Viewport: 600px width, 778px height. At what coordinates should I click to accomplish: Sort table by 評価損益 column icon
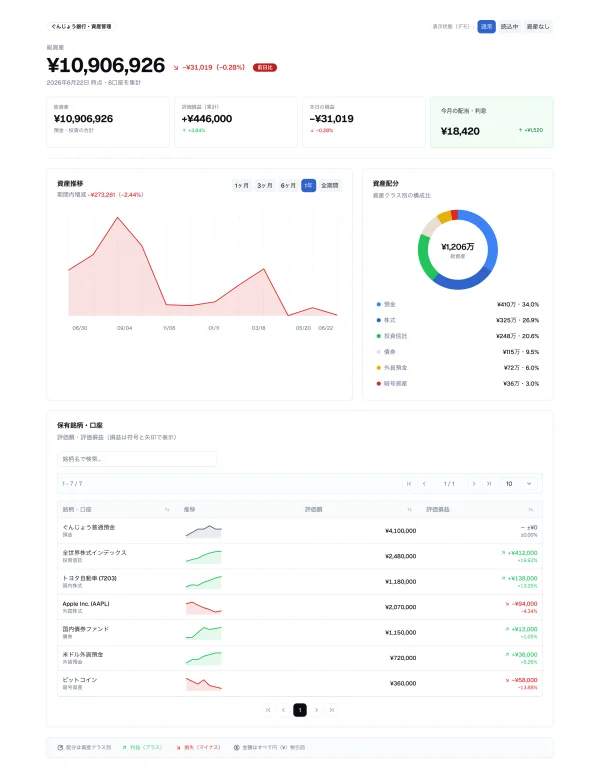point(531,510)
